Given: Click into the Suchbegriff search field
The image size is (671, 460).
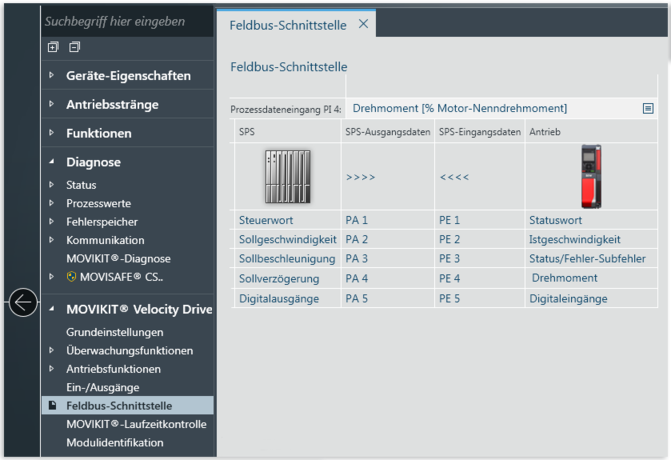Looking at the screenshot, I should [125, 21].
